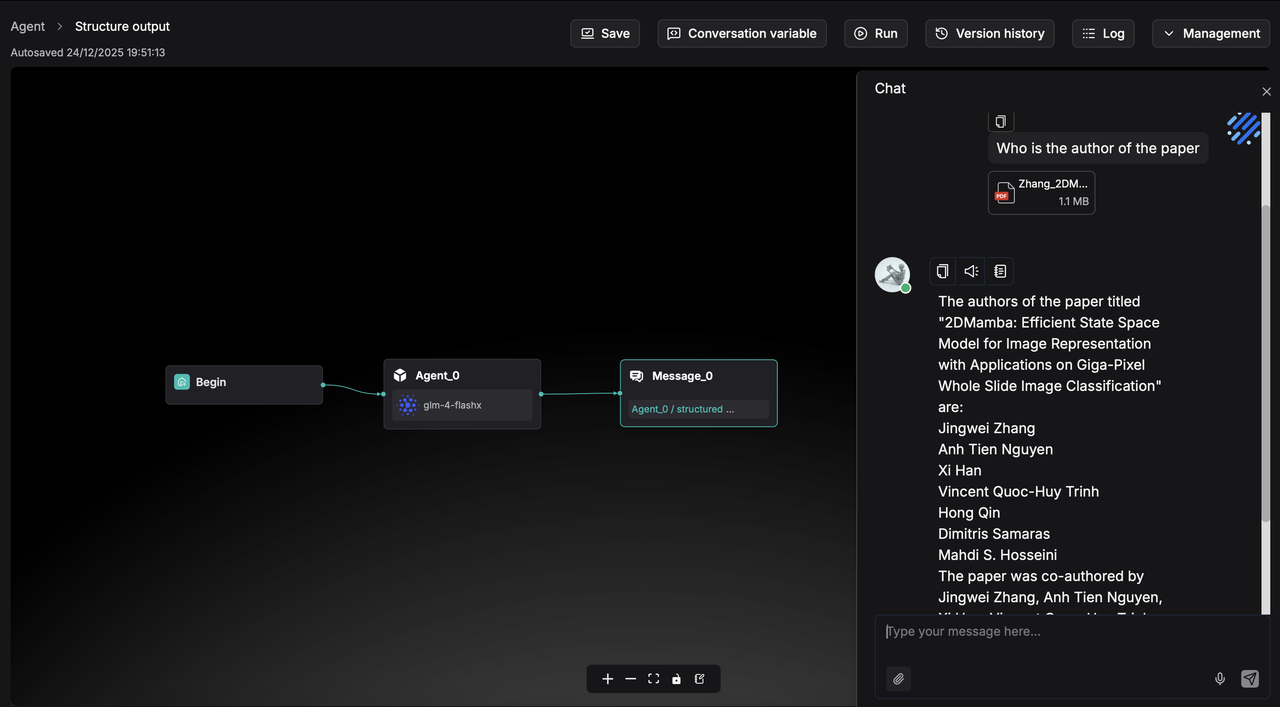This screenshot has width=1280, height=707.
Task: Click the Save button
Action: 605,33
